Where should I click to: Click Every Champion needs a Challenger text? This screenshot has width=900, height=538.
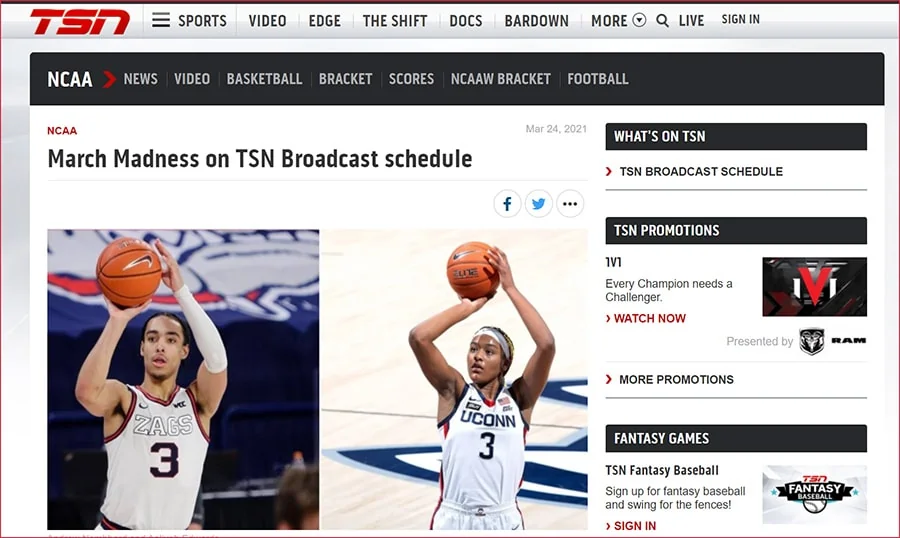coord(669,291)
